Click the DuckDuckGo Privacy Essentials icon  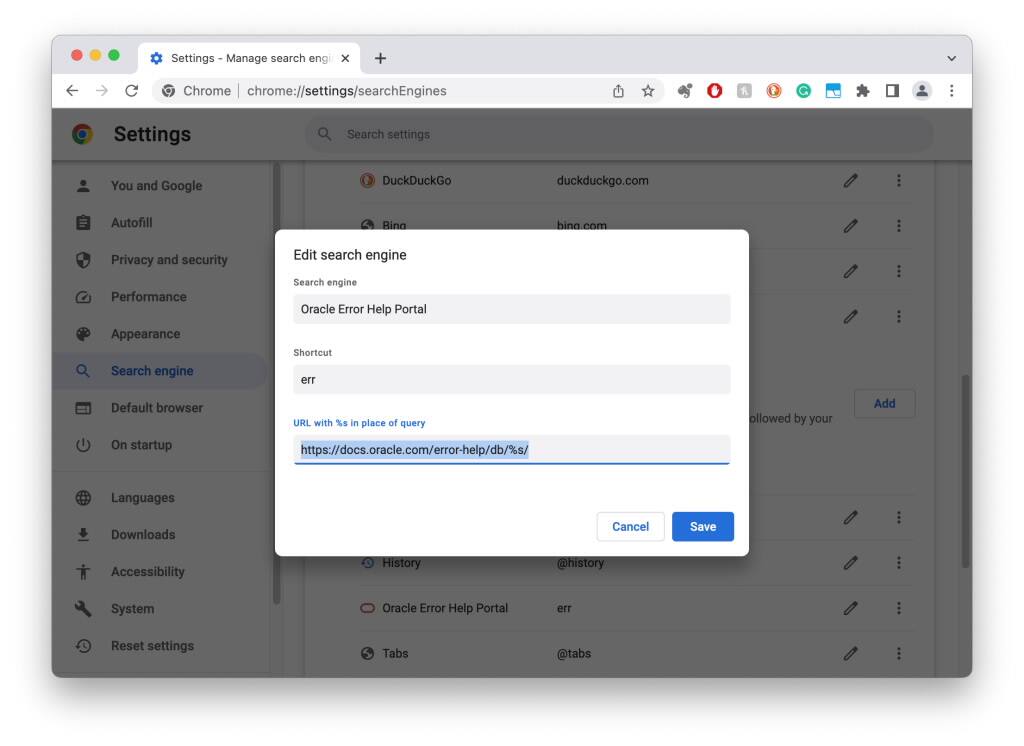click(x=773, y=90)
